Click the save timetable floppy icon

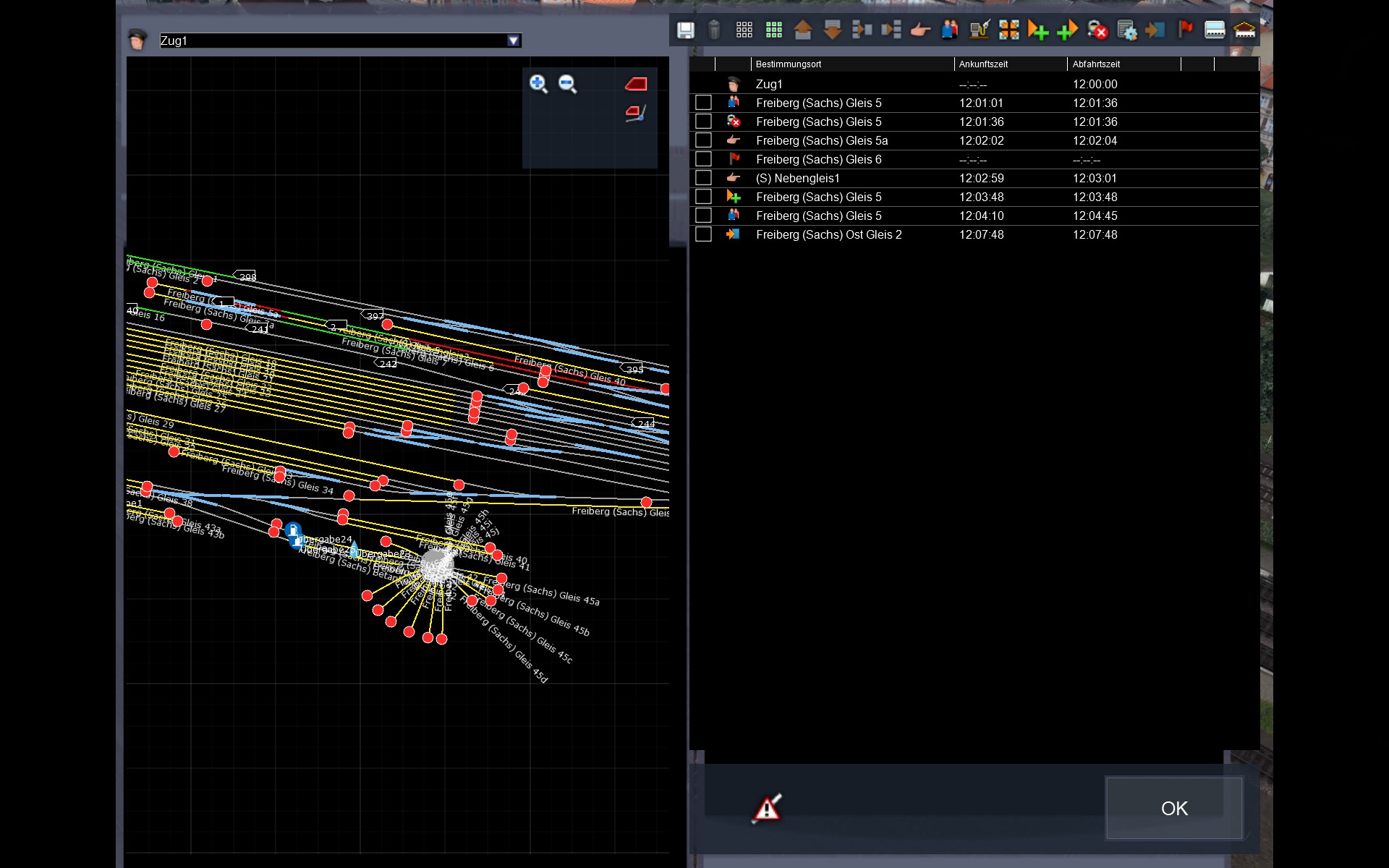pos(685,30)
